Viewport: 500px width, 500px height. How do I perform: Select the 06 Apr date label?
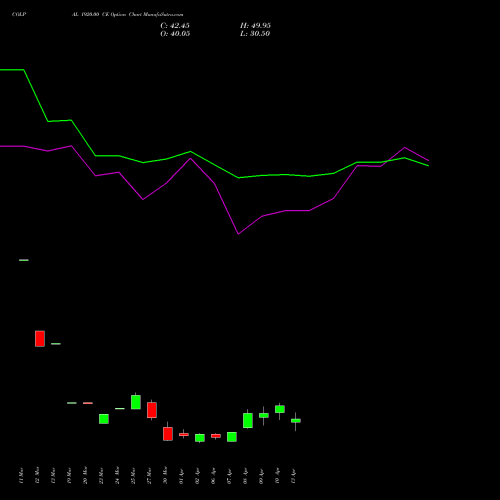click(x=213, y=475)
